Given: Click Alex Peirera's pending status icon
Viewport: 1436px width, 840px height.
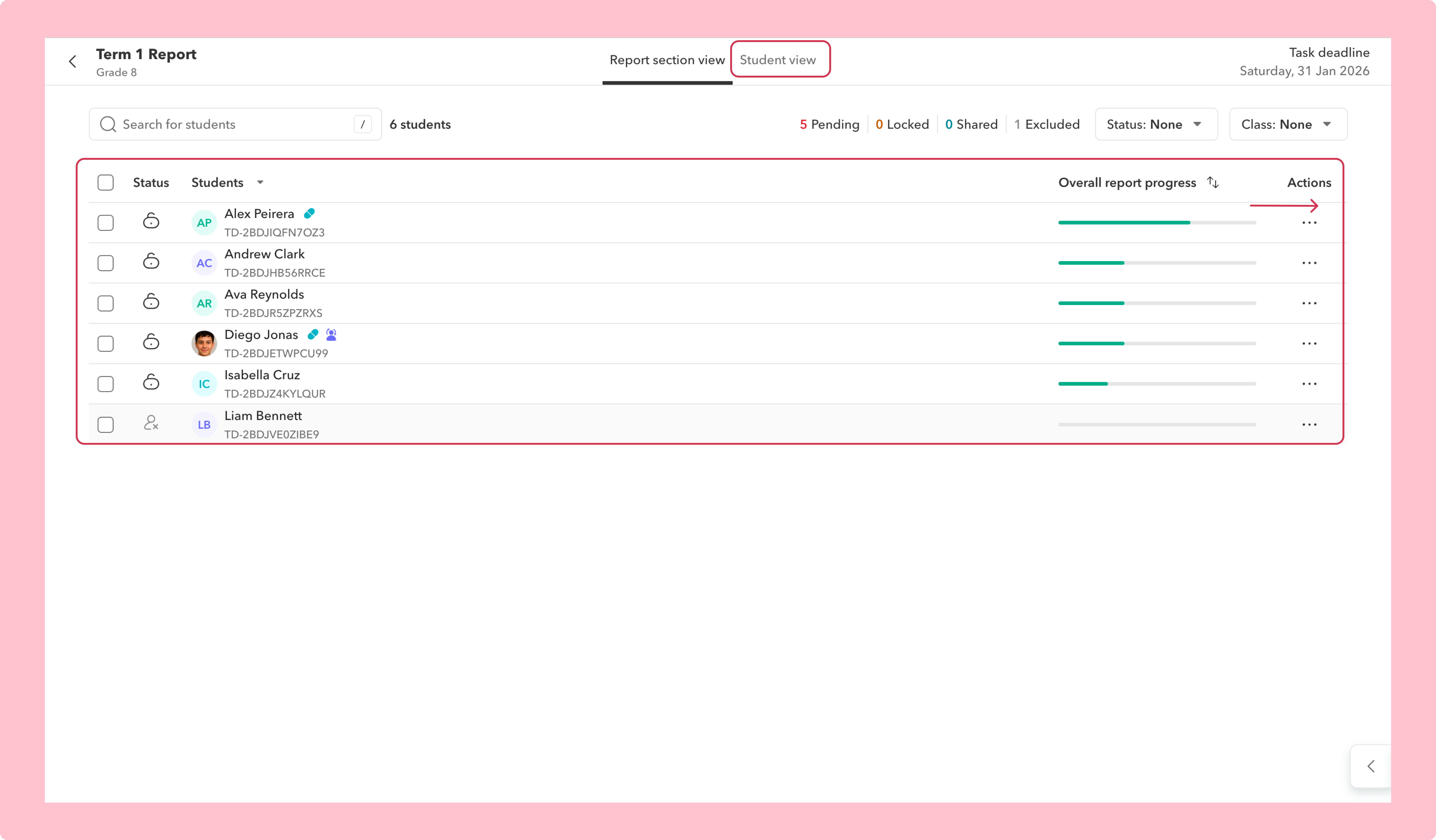Looking at the screenshot, I should pos(151,221).
